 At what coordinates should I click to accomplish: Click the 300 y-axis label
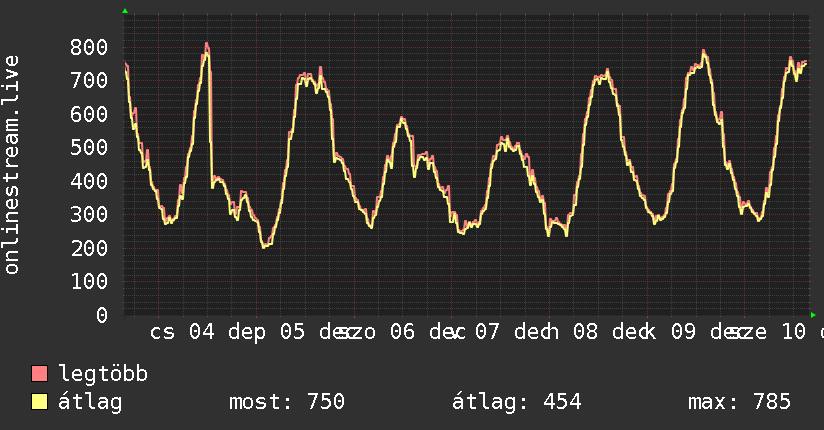coord(89,214)
